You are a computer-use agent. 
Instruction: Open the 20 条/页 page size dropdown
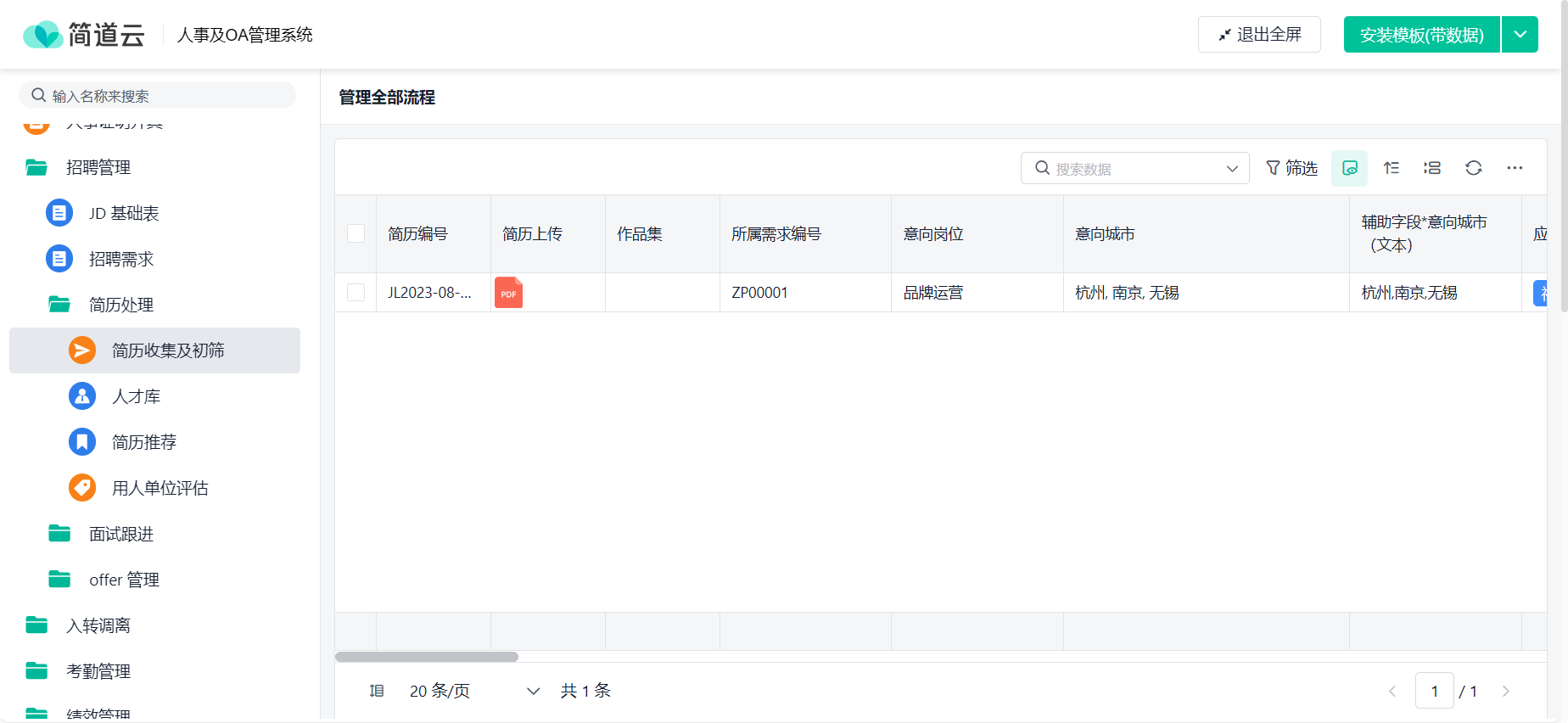tap(474, 691)
